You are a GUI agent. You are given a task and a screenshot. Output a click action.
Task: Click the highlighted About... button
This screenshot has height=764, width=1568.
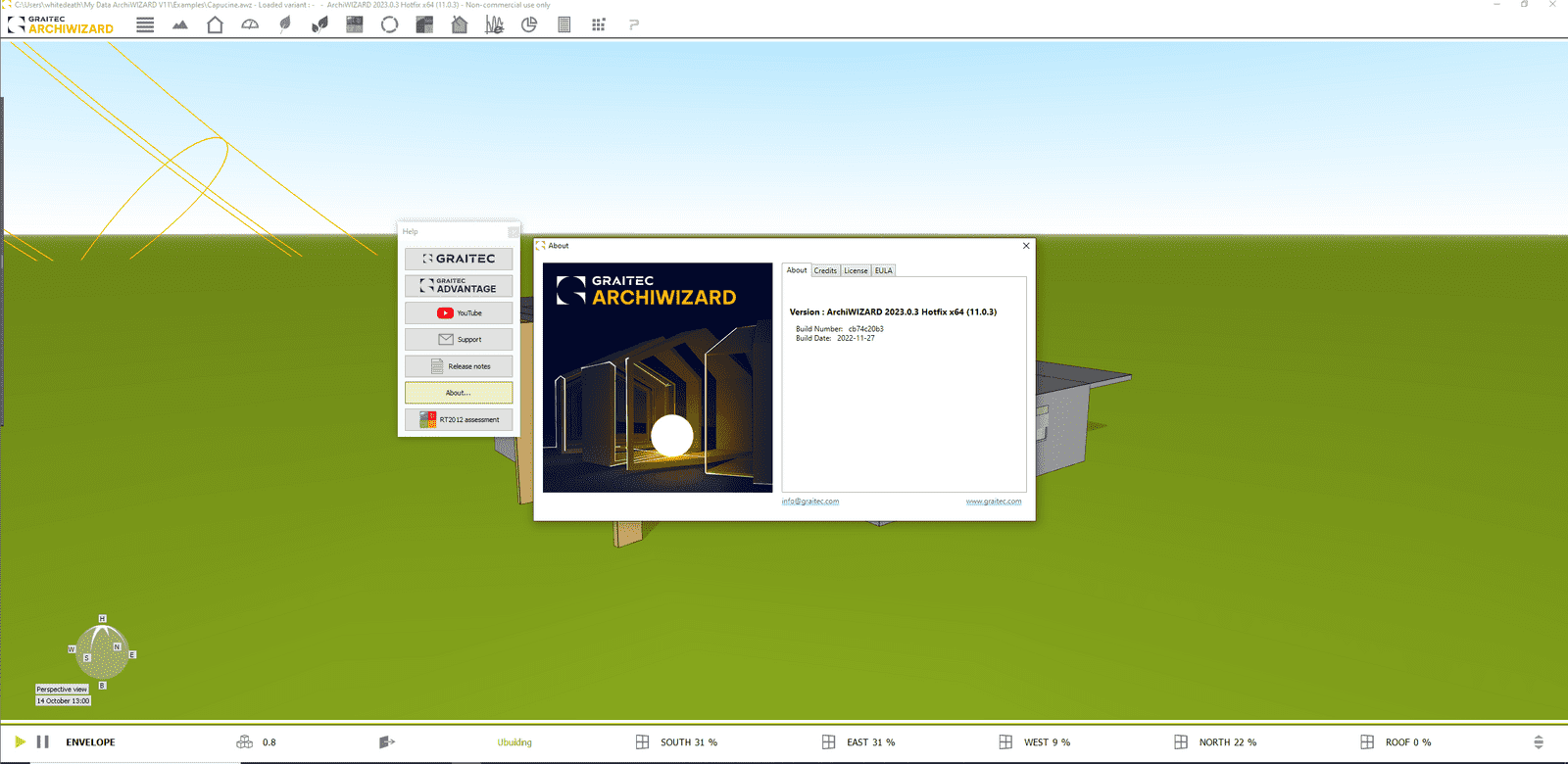click(x=459, y=393)
